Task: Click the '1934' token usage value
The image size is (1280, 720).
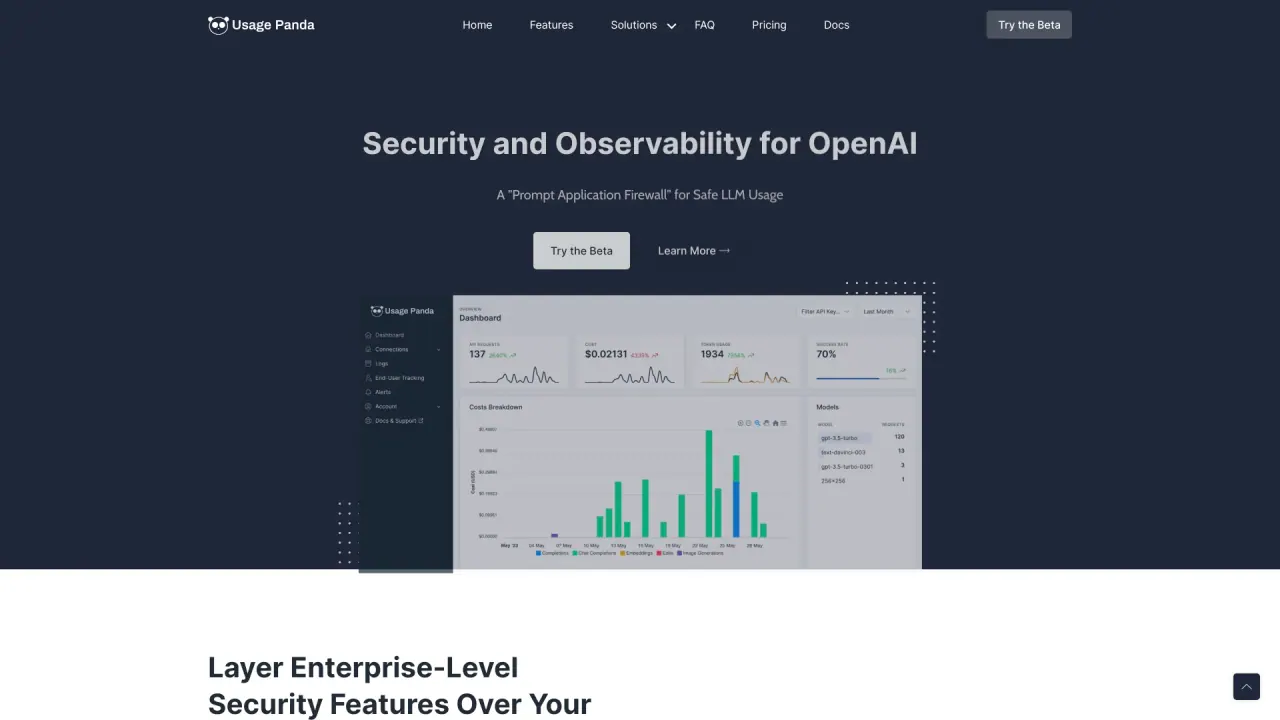Action: (x=712, y=354)
